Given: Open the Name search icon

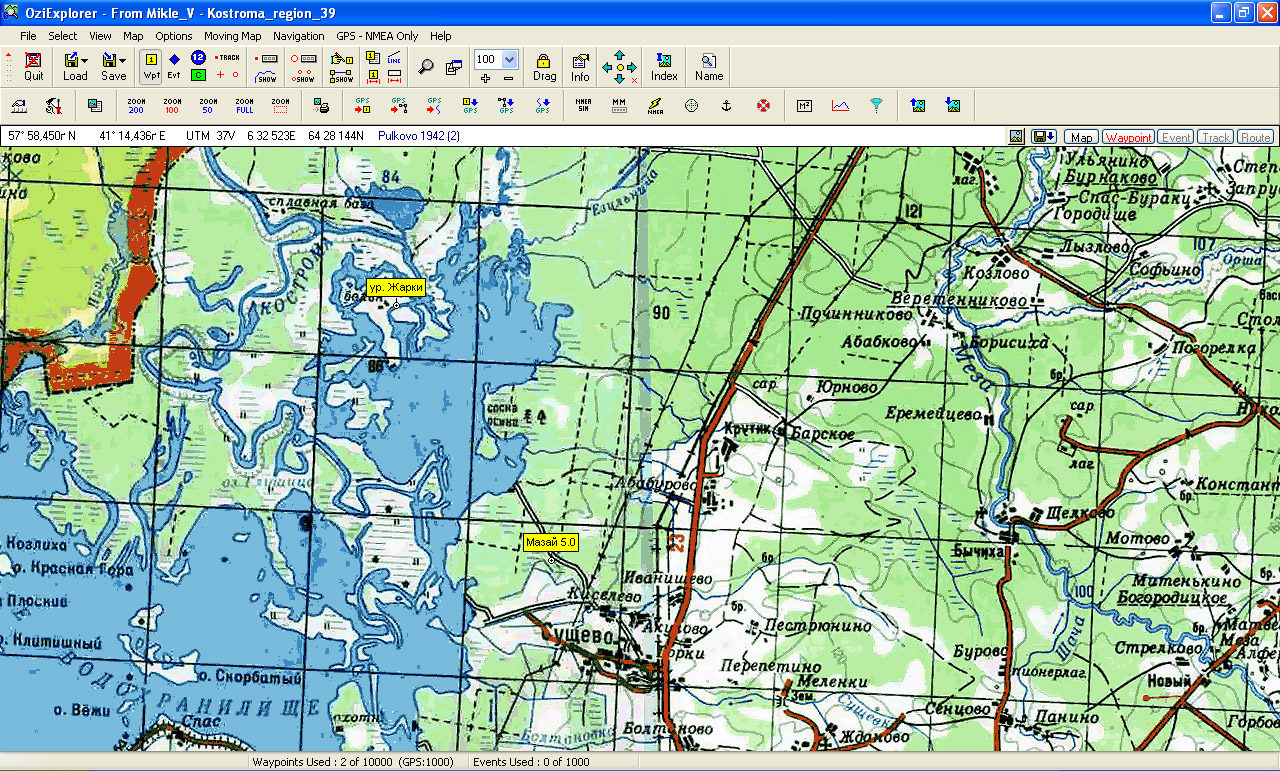Looking at the screenshot, I should pos(709,66).
